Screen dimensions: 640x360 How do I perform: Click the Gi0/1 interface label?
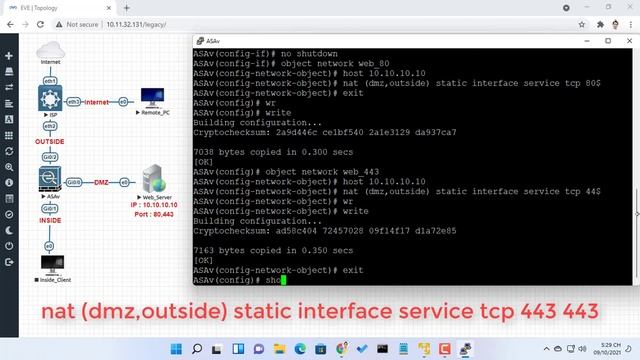50,209
